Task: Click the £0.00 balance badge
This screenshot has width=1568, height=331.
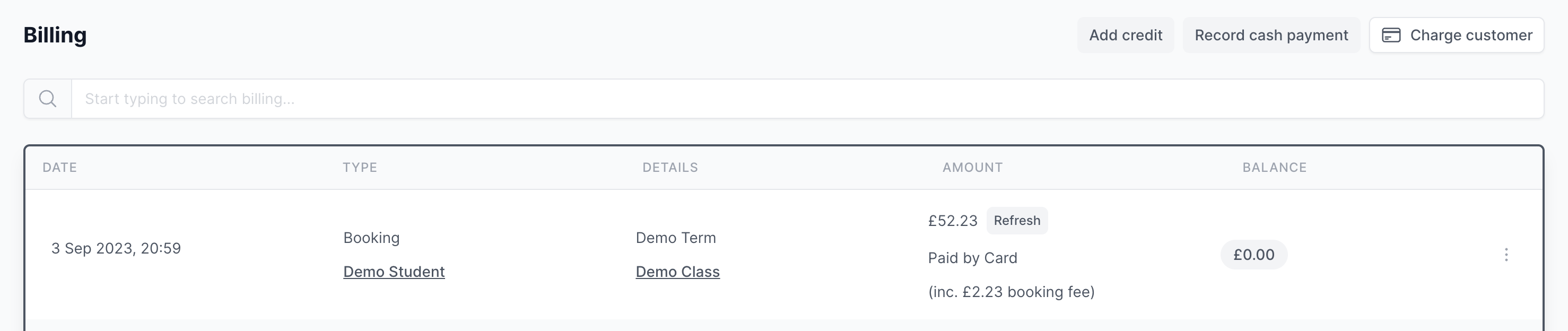Action: pyautogui.click(x=1253, y=255)
